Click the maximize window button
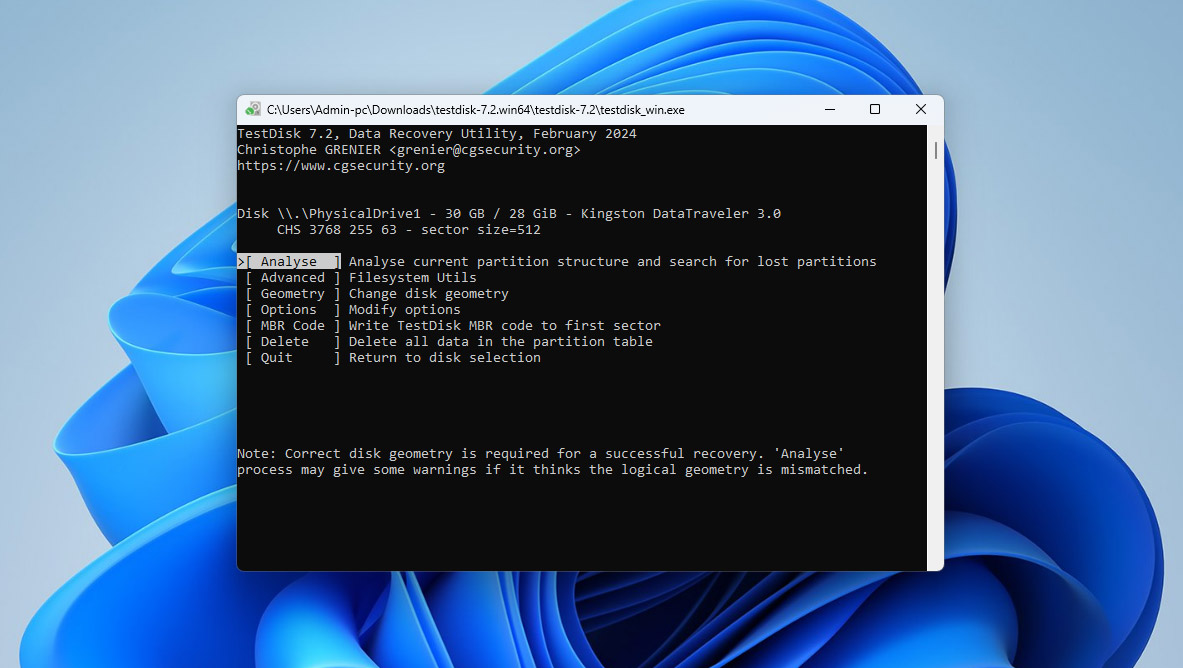Image resolution: width=1183 pixels, height=668 pixels. (x=874, y=109)
